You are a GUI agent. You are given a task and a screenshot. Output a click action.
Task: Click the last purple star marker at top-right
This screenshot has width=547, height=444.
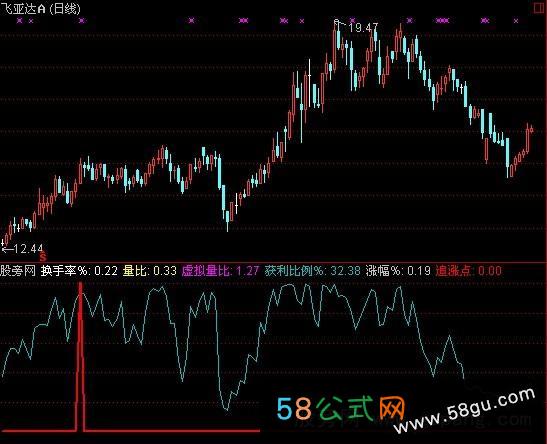coord(516,21)
